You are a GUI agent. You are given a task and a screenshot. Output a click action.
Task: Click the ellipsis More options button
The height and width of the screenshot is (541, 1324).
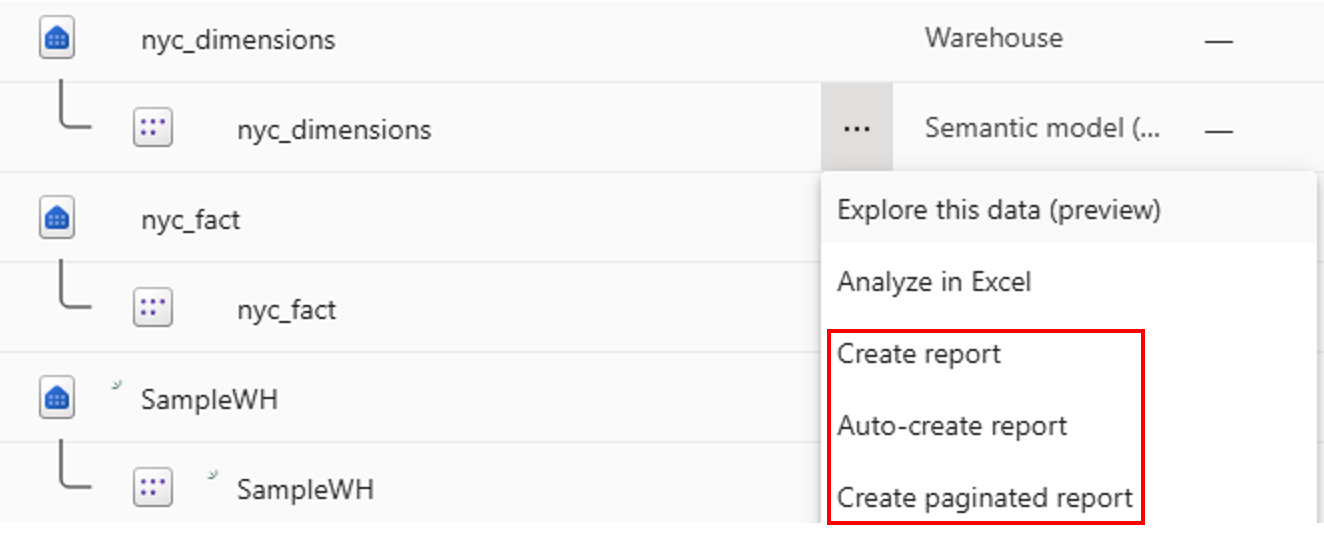click(x=856, y=129)
